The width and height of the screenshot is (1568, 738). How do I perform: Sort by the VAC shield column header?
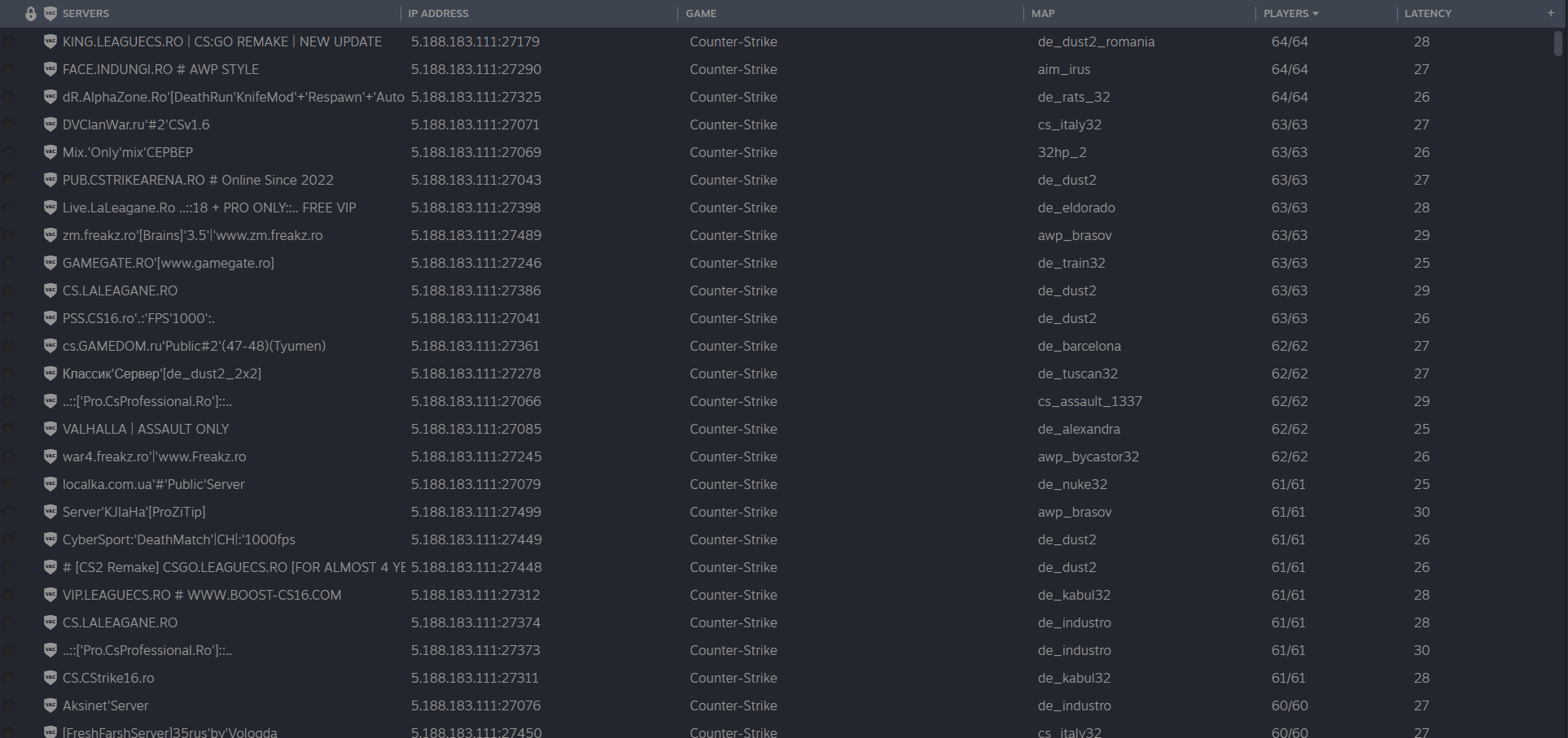[50, 13]
